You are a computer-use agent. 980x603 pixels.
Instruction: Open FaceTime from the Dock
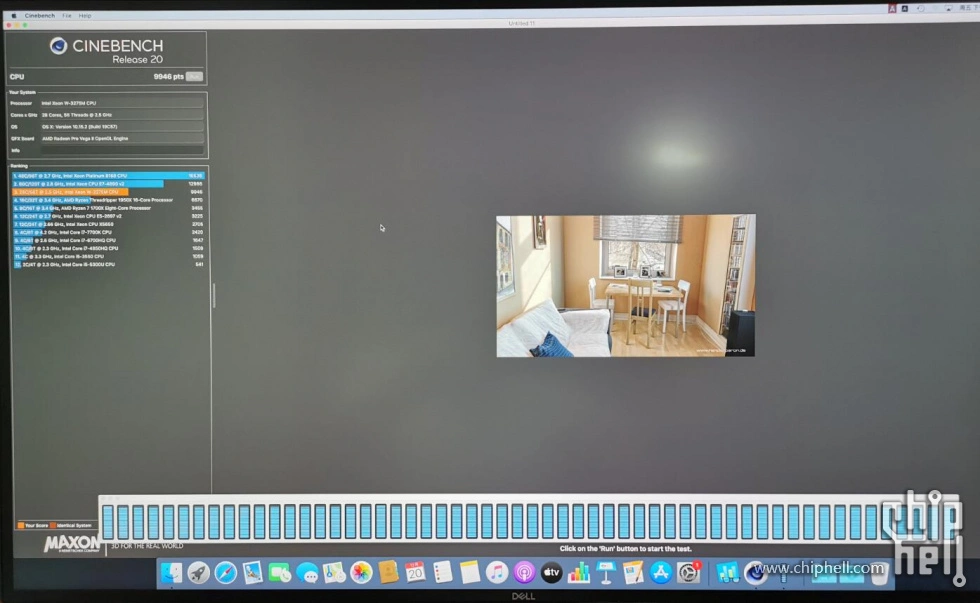[279, 572]
